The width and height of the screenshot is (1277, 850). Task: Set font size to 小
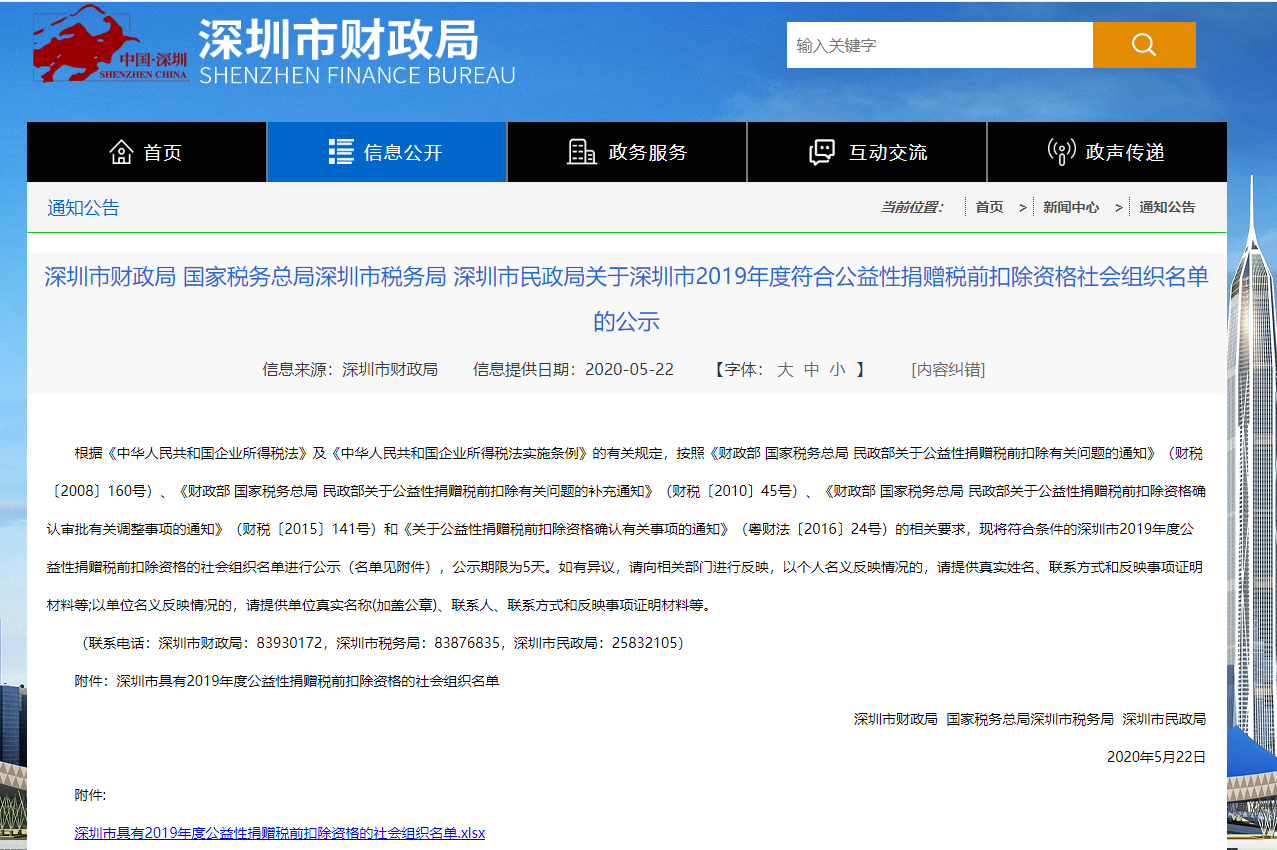point(837,369)
